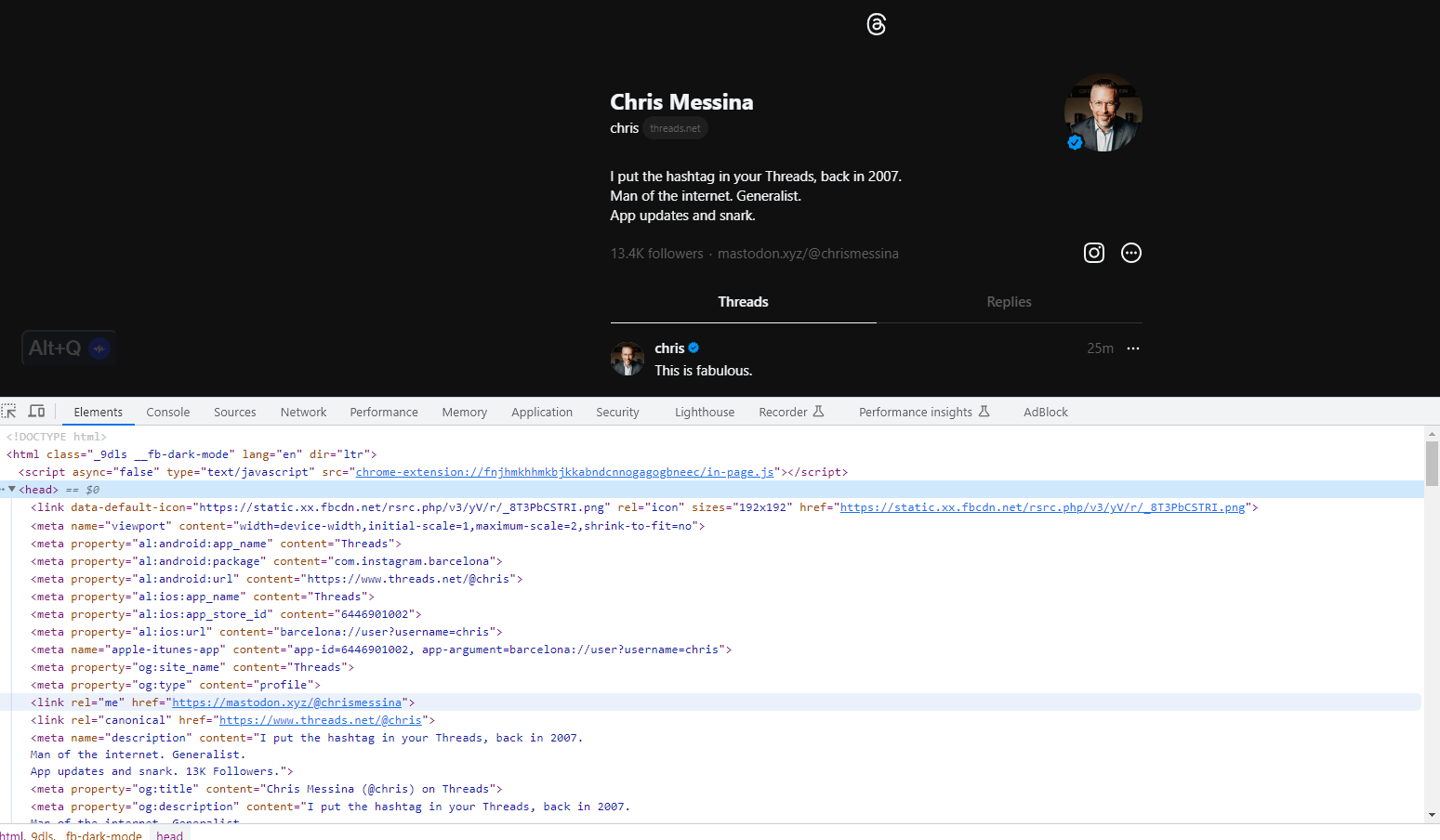Select the og:site_name meta row
Viewport: 1440px width, 840px height.
(x=711, y=667)
